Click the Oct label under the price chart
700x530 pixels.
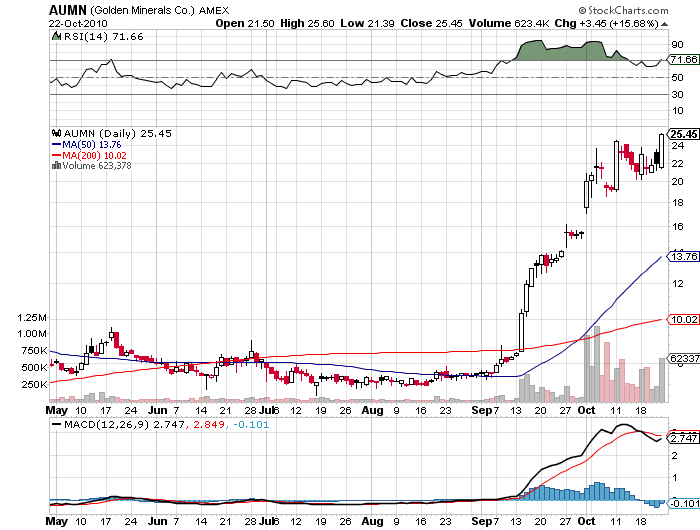coord(586,410)
